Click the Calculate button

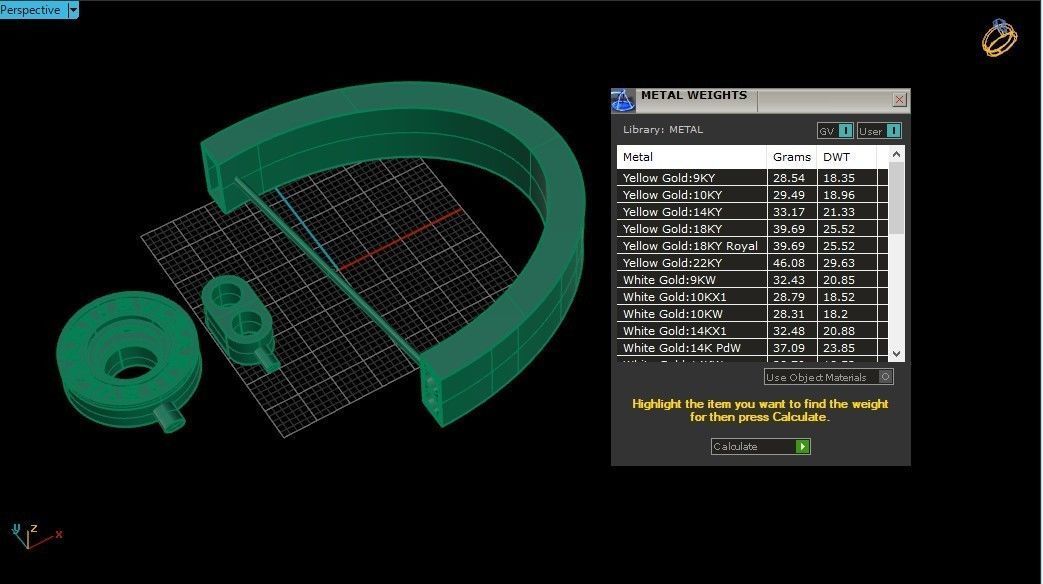[x=760, y=446]
